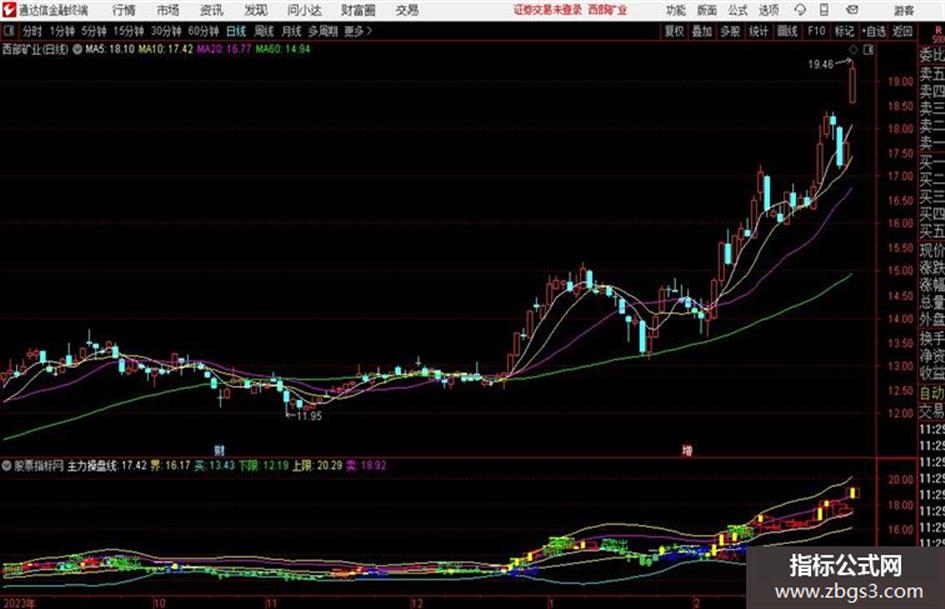Open the 问小达 menu
Viewport: 945px width, 609px height.
pyautogui.click(x=304, y=10)
